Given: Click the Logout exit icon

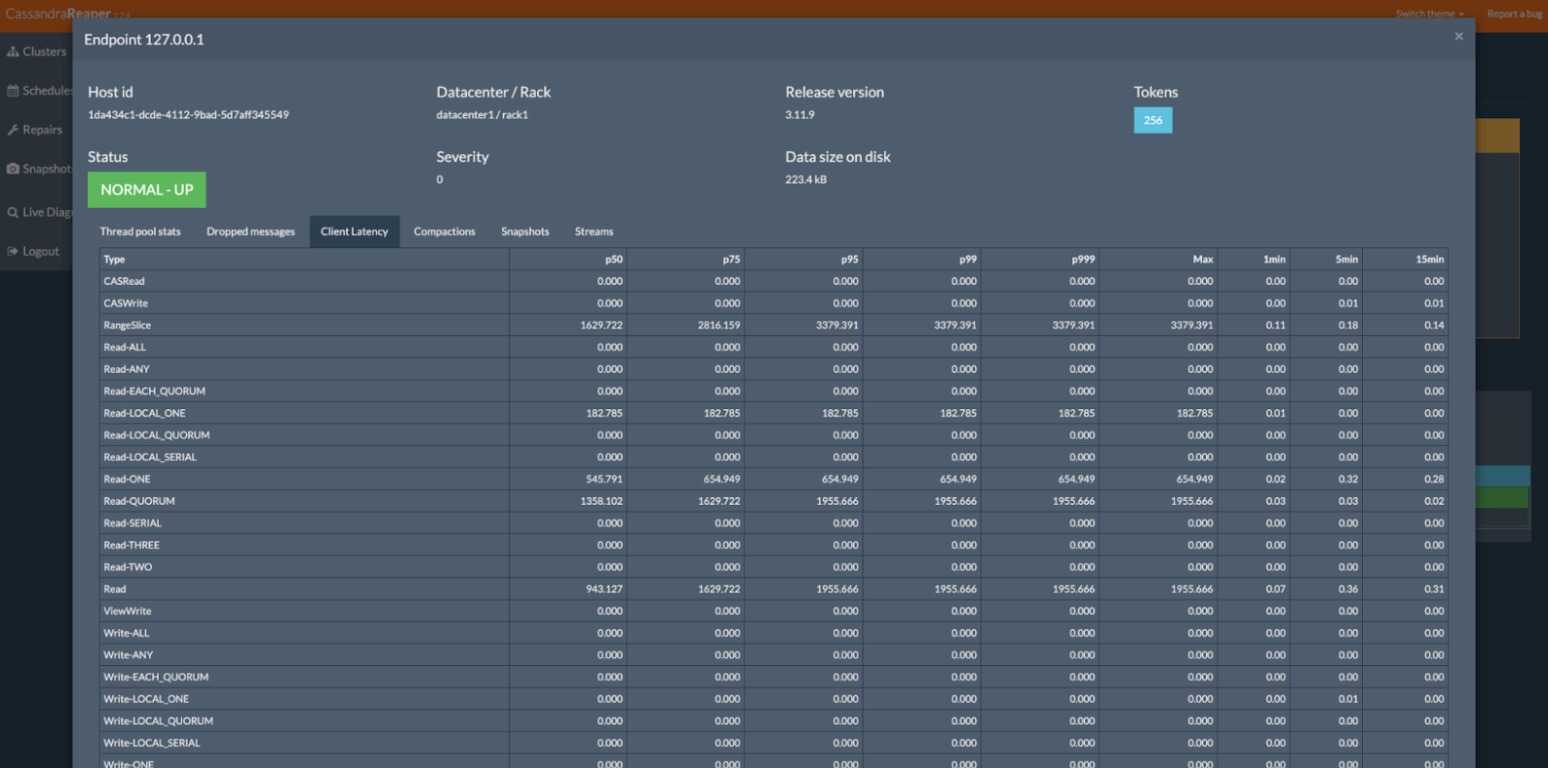Looking at the screenshot, I should 14,251.
